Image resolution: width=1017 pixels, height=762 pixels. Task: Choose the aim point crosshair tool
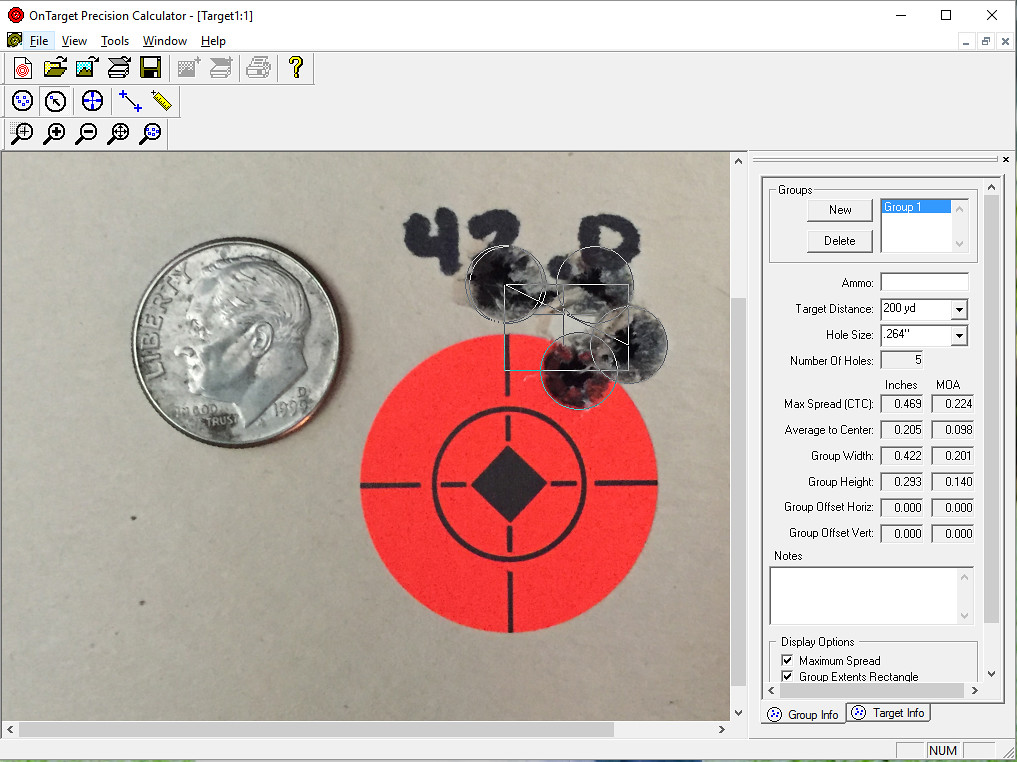(92, 101)
